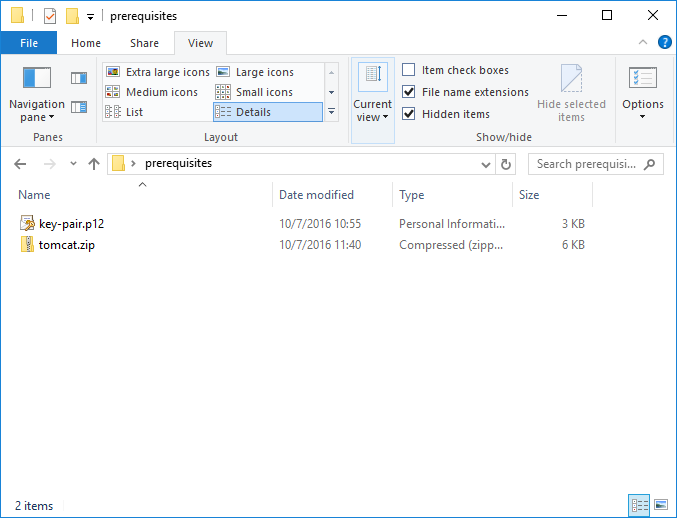
Task: Uncheck Hidden items checkbox
Action: tap(409, 114)
